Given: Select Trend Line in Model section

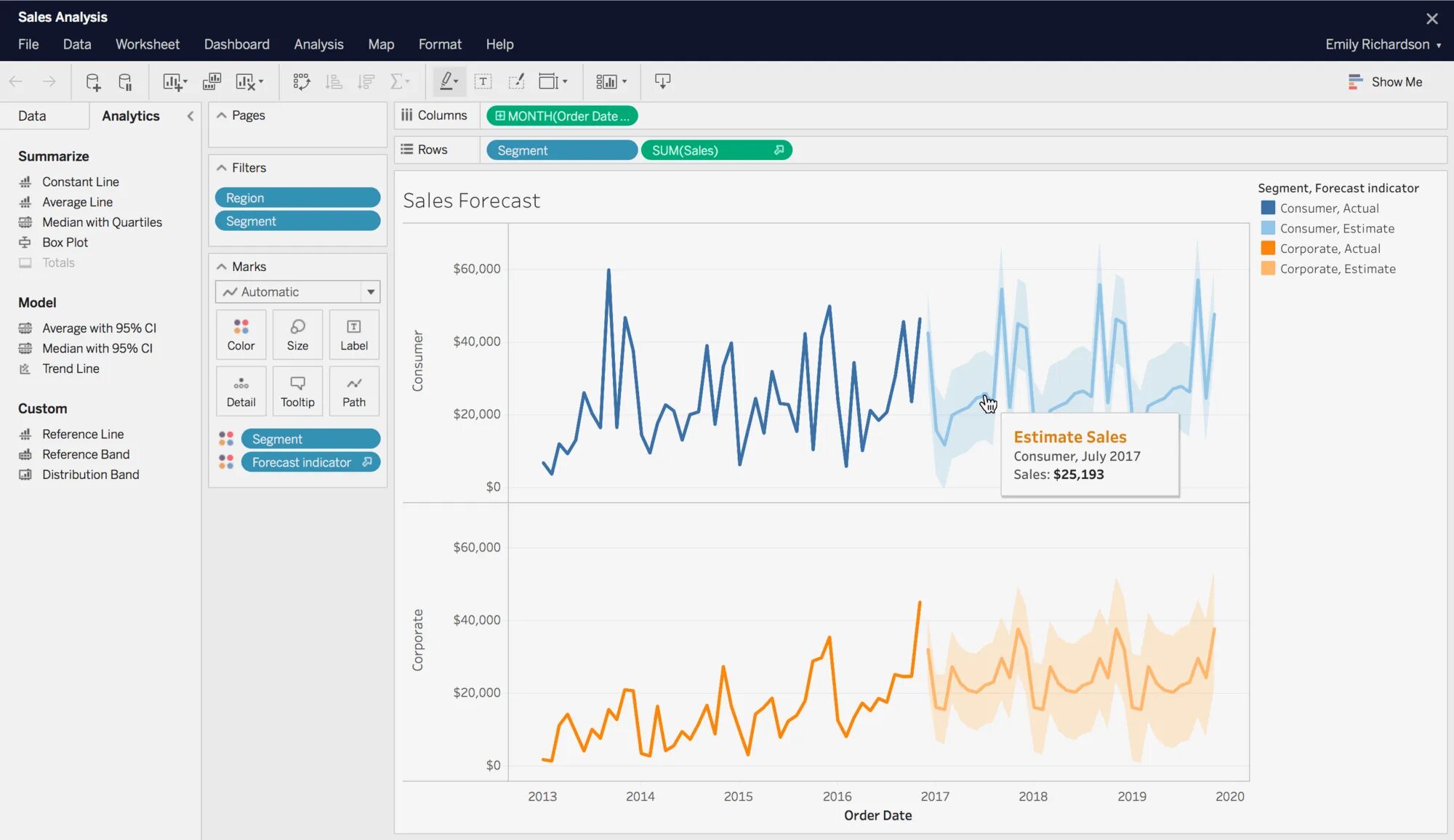Looking at the screenshot, I should tap(71, 369).
